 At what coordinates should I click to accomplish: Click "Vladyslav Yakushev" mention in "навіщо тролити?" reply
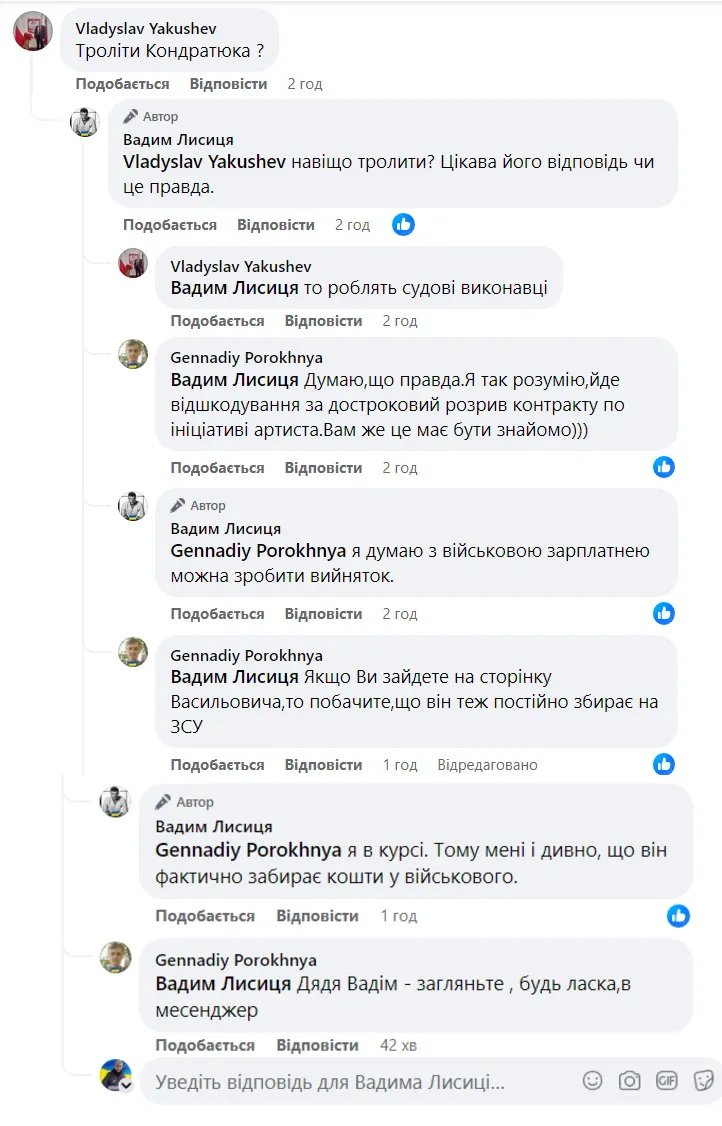[x=205, y=161]
